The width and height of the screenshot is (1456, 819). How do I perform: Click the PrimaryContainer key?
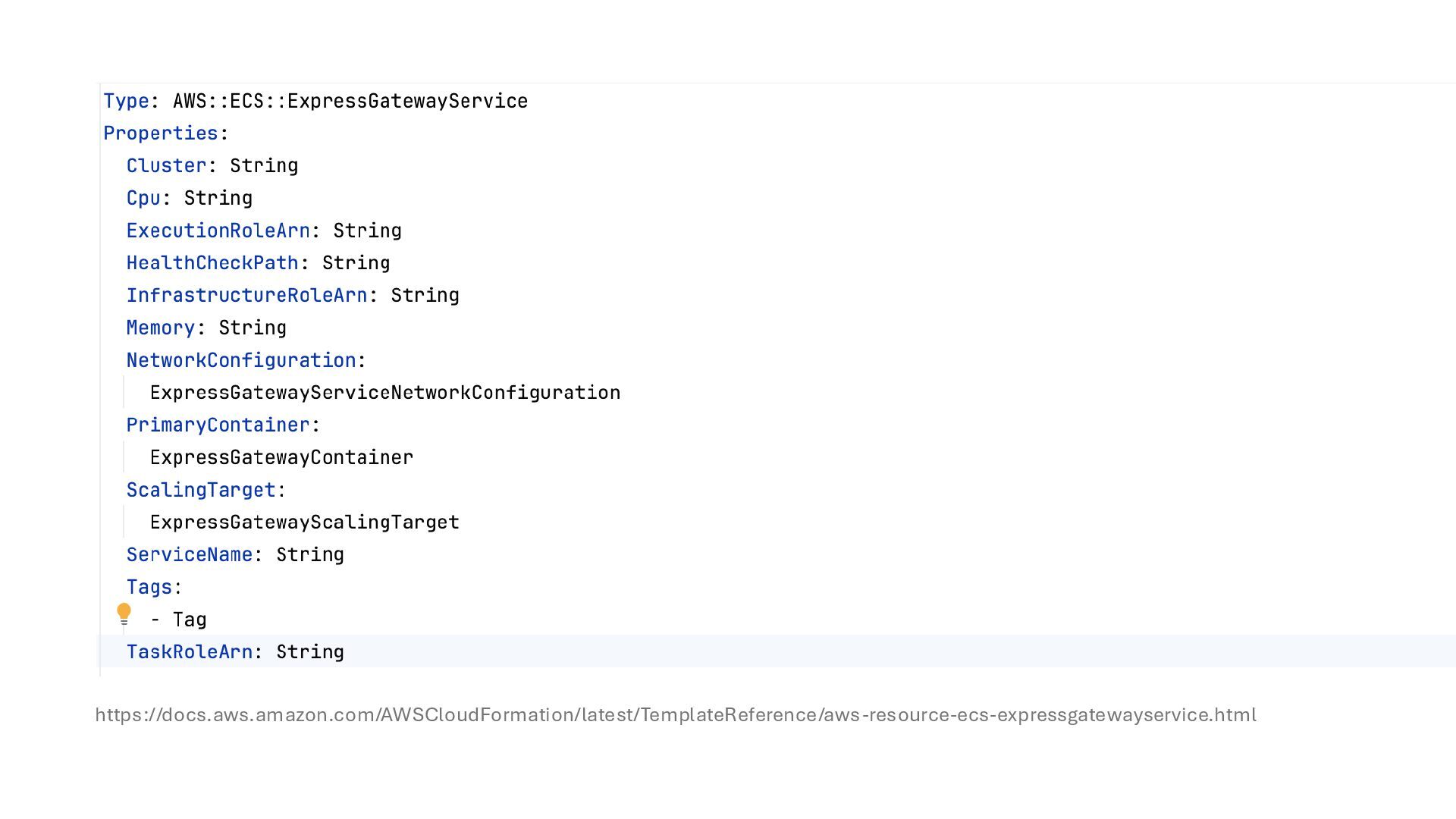[x=218, y=425]
